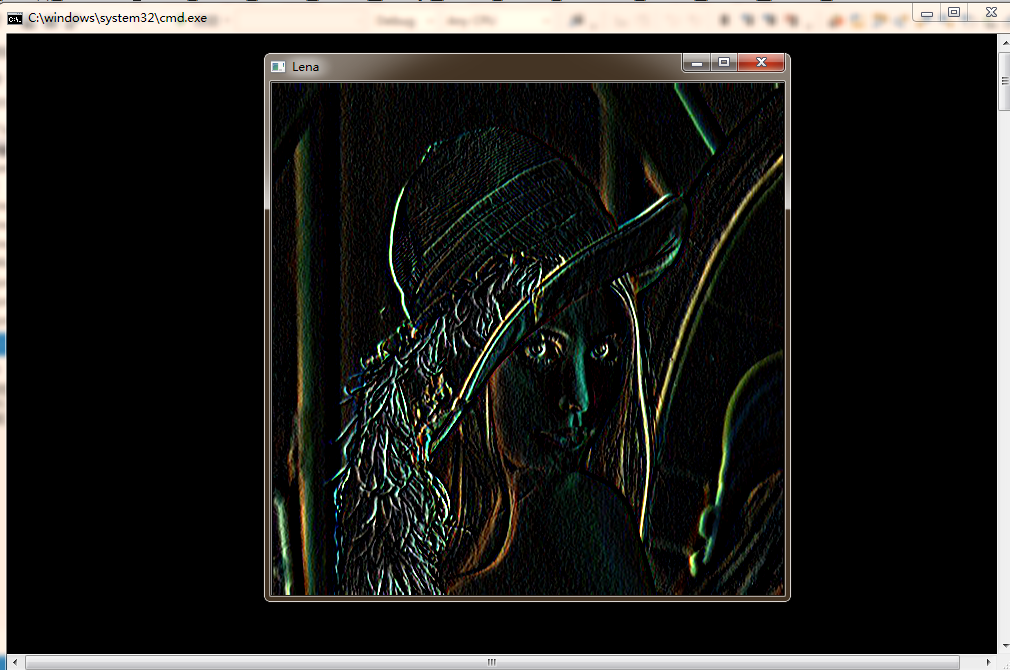Click the edge-filtered Lena image

click(x=528, y=339)
